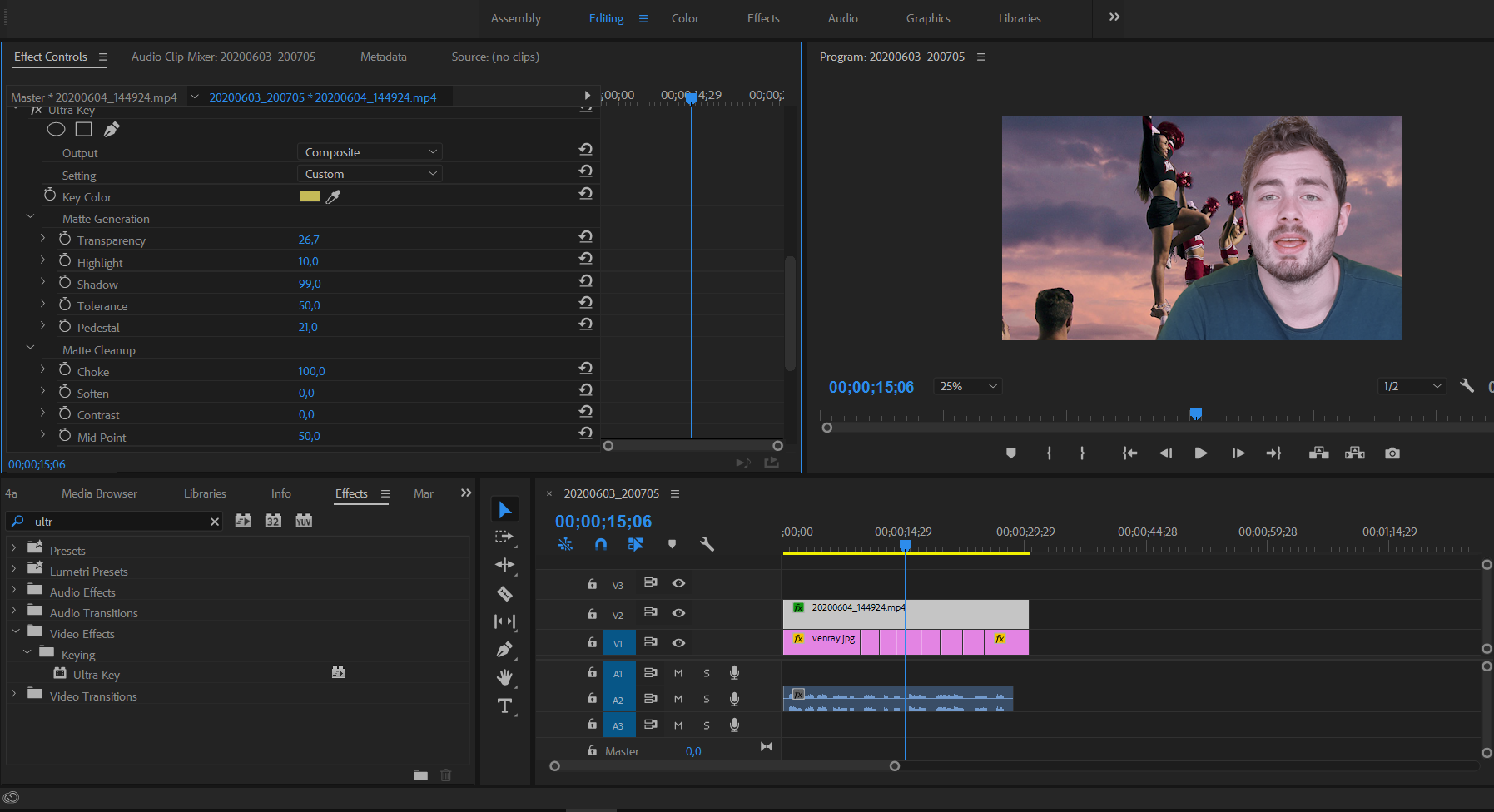Image resolution: width=1494 pixels, height=812 pixels.
Task: Toggle V3 track output eye
Action: tap(678, 583)
